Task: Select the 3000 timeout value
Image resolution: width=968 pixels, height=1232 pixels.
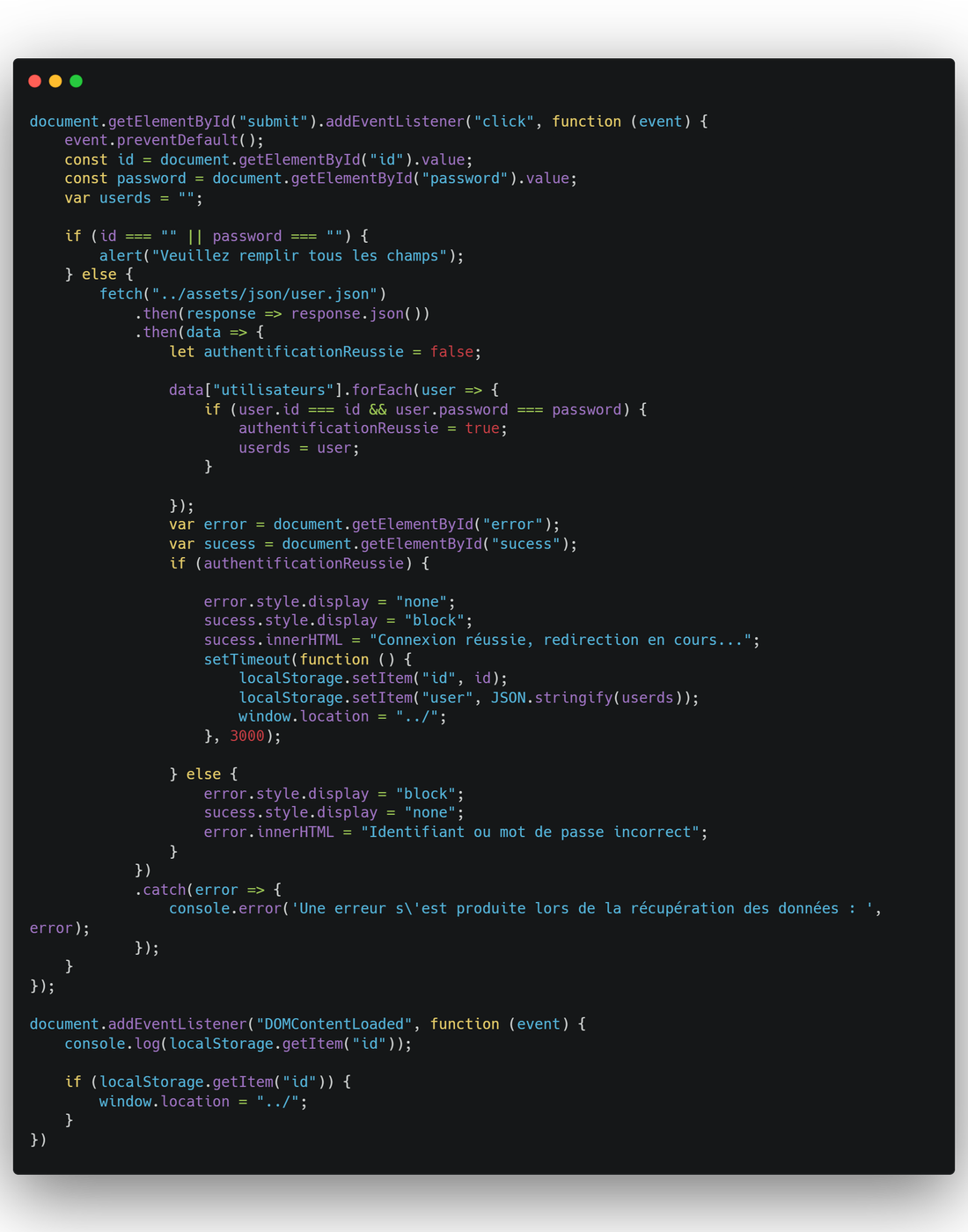Action: click(x=246, y=737)
